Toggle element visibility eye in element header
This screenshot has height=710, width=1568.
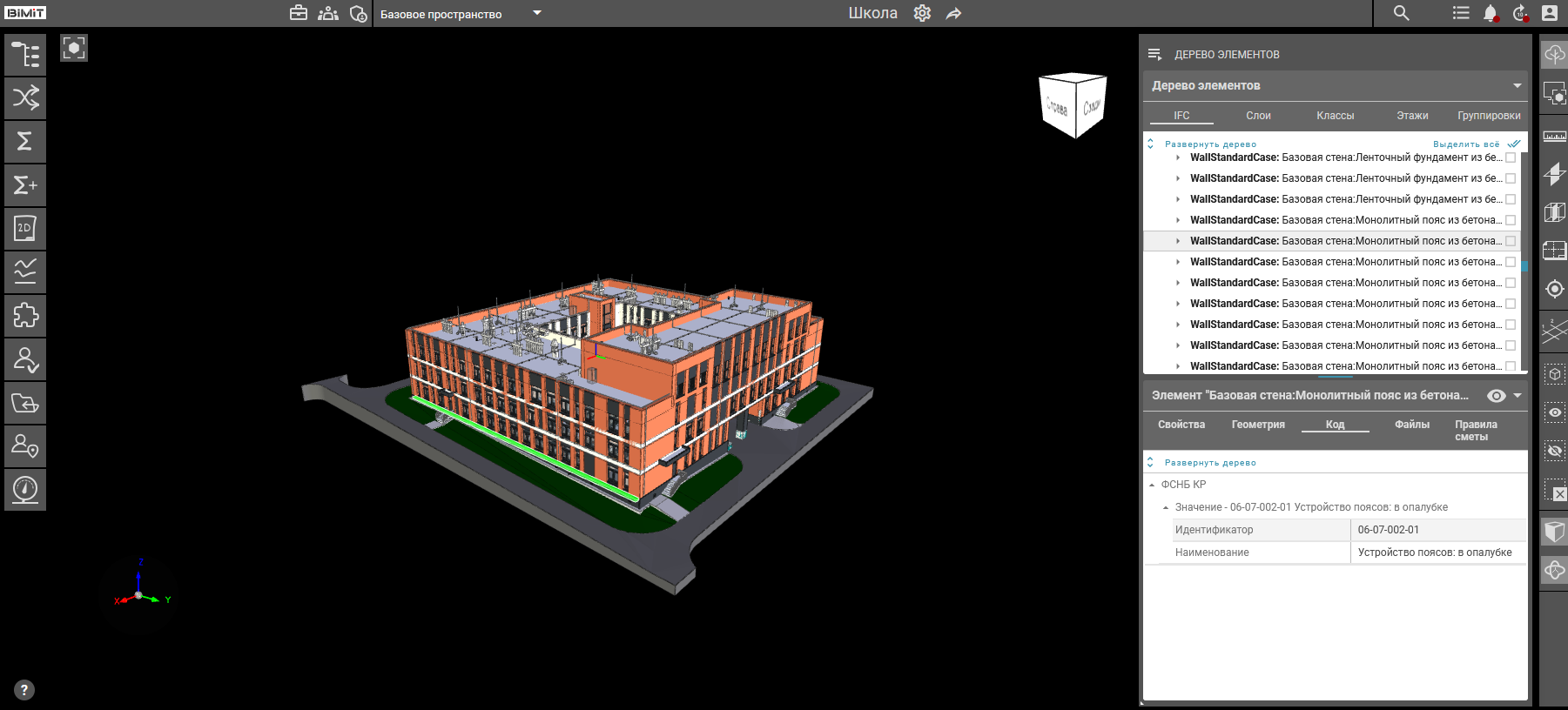point(1496,396)
